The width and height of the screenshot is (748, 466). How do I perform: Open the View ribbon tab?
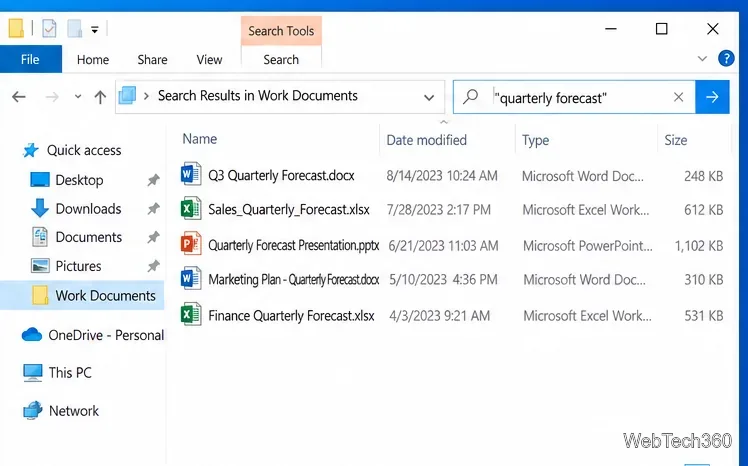tap(209, 60)
